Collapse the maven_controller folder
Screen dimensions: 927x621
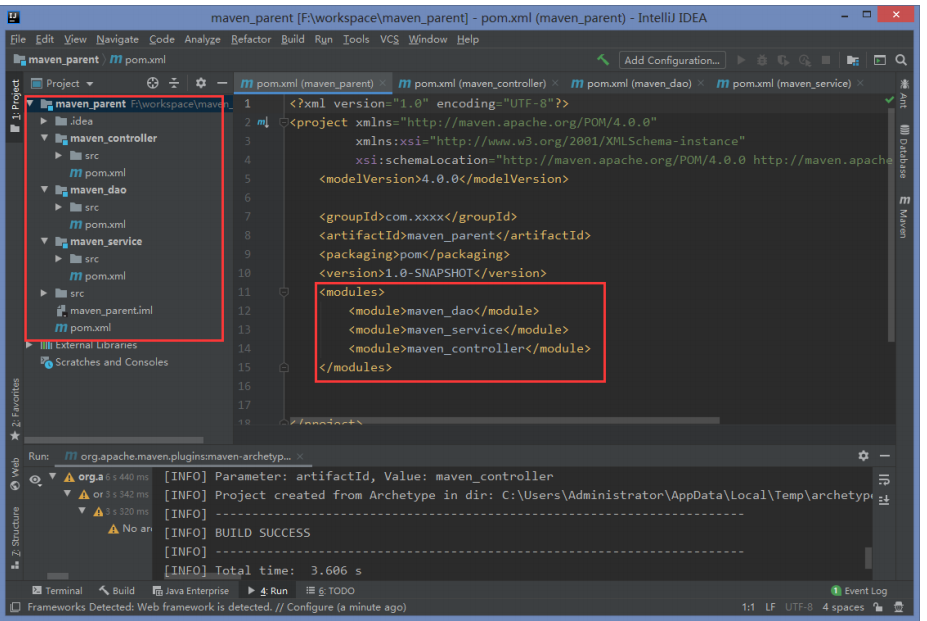click(x=44, y=138)
